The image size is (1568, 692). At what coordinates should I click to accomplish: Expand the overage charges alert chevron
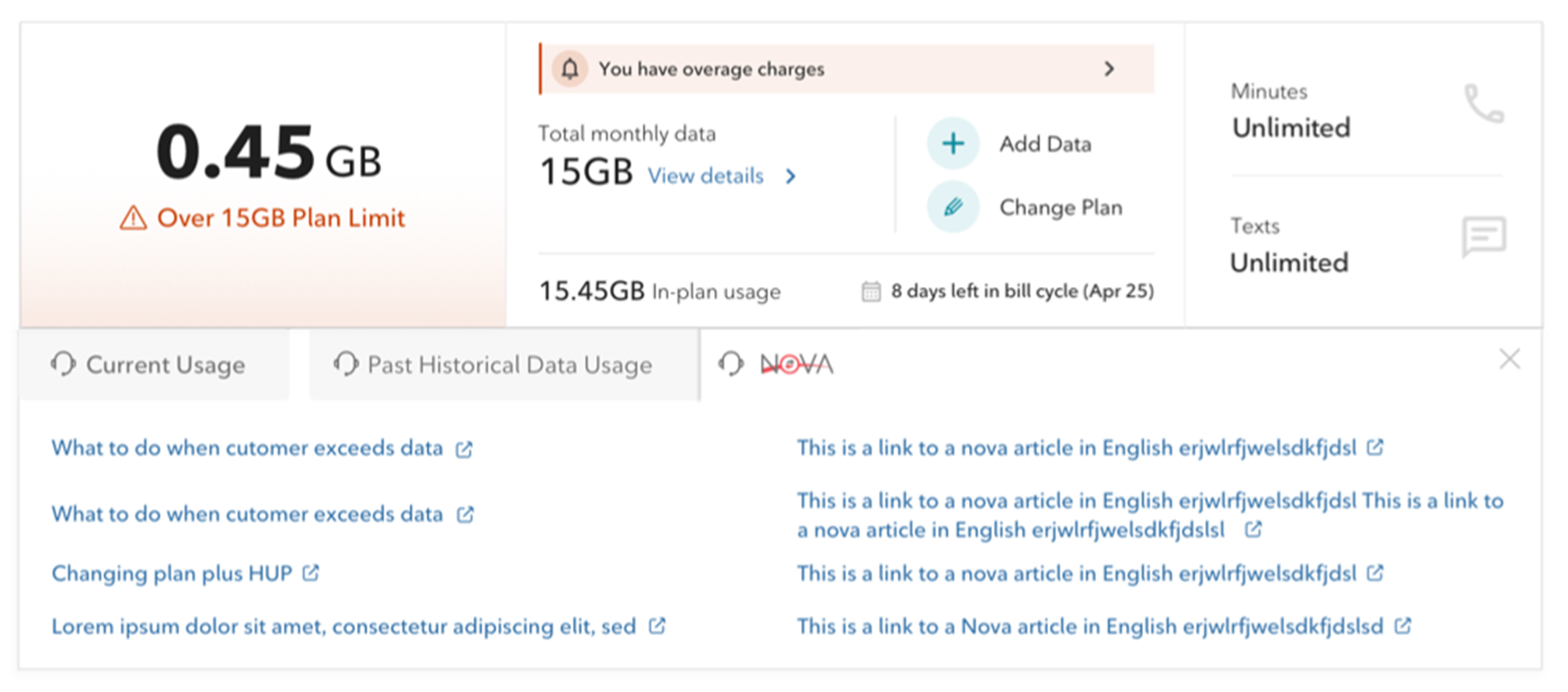1109,69
